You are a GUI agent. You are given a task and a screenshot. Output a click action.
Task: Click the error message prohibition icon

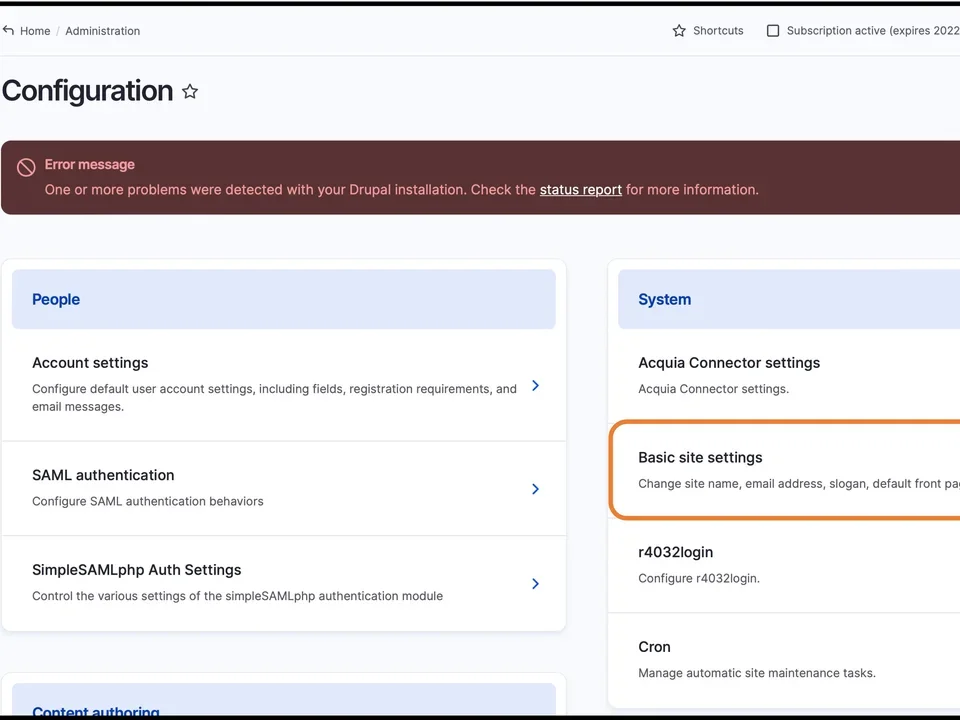coord(25,164)
